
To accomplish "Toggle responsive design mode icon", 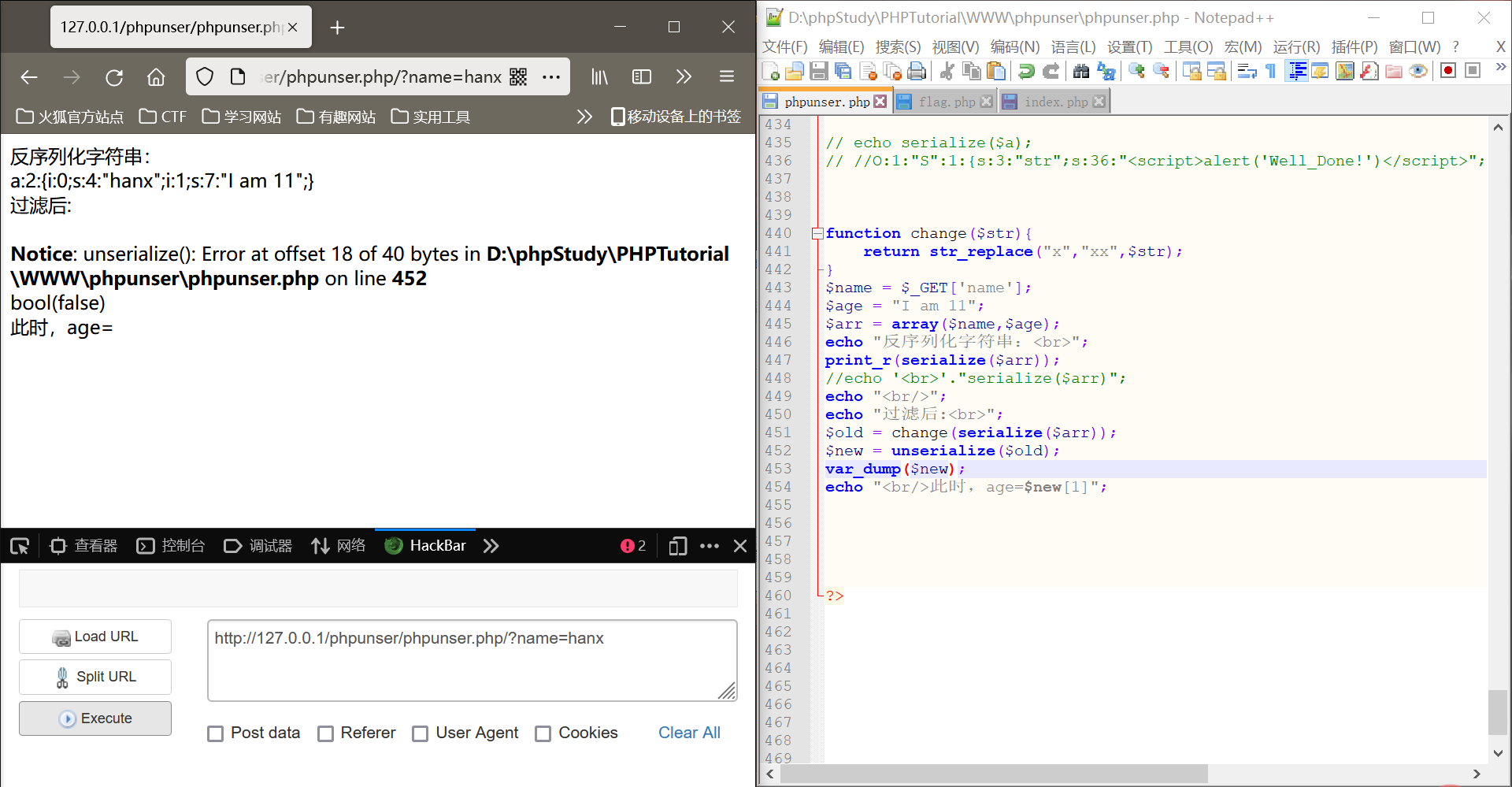I will pyautogui.click(x=677, y=546).
